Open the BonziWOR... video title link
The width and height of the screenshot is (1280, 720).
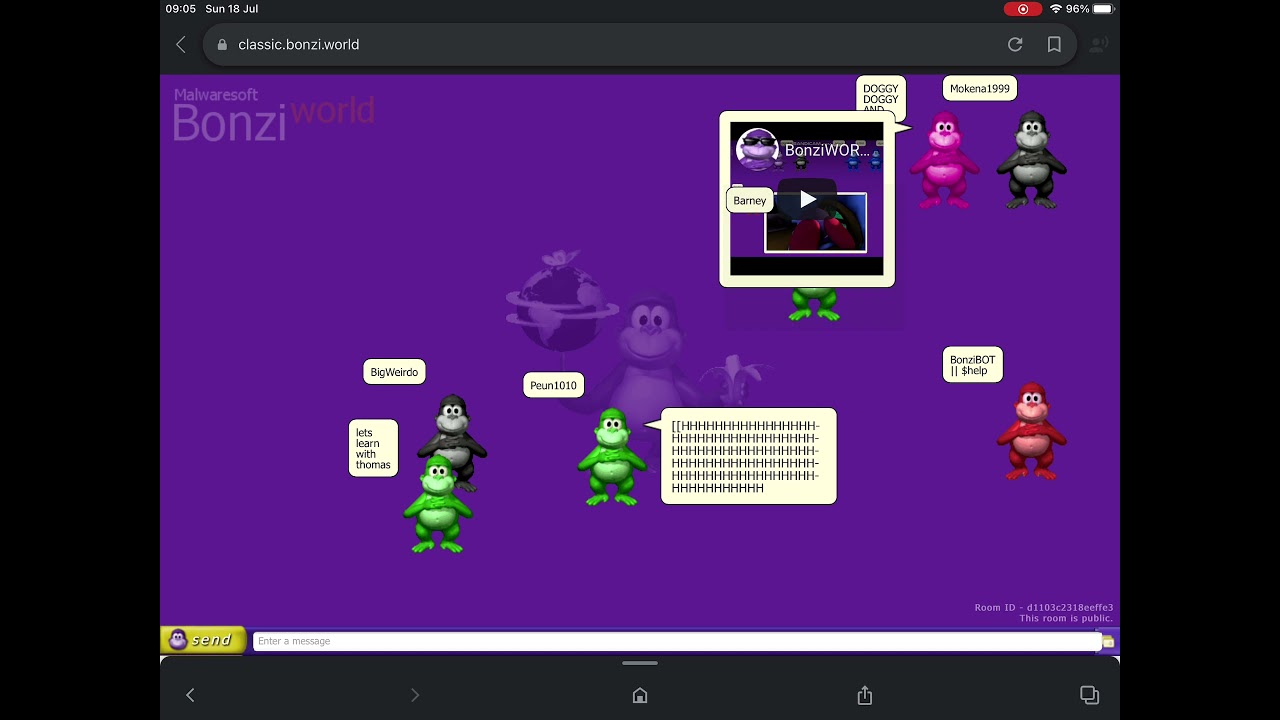click(x=827, y=150)
